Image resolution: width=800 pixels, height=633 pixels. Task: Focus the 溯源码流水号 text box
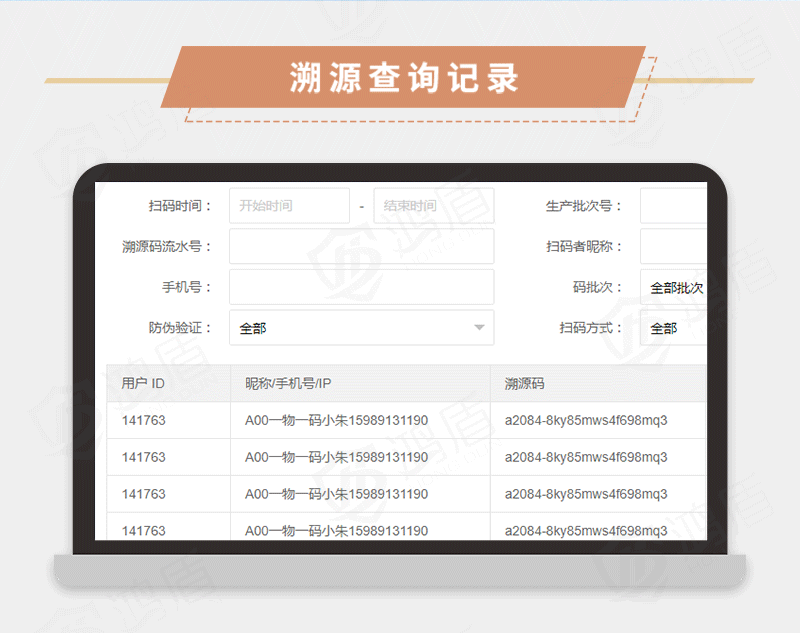[361, 247]
